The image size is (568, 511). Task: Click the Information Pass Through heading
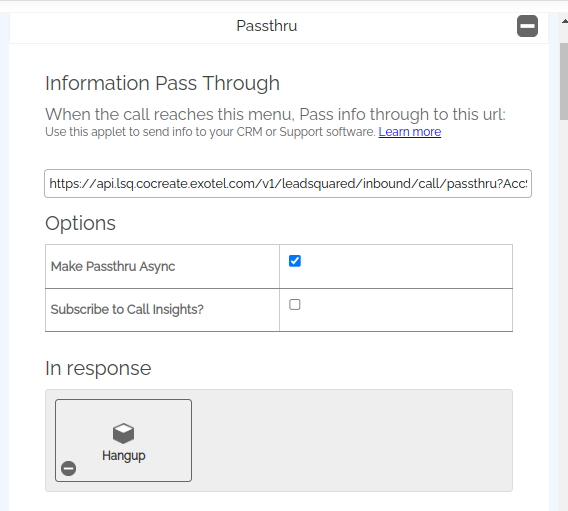[x=163, y=83]
